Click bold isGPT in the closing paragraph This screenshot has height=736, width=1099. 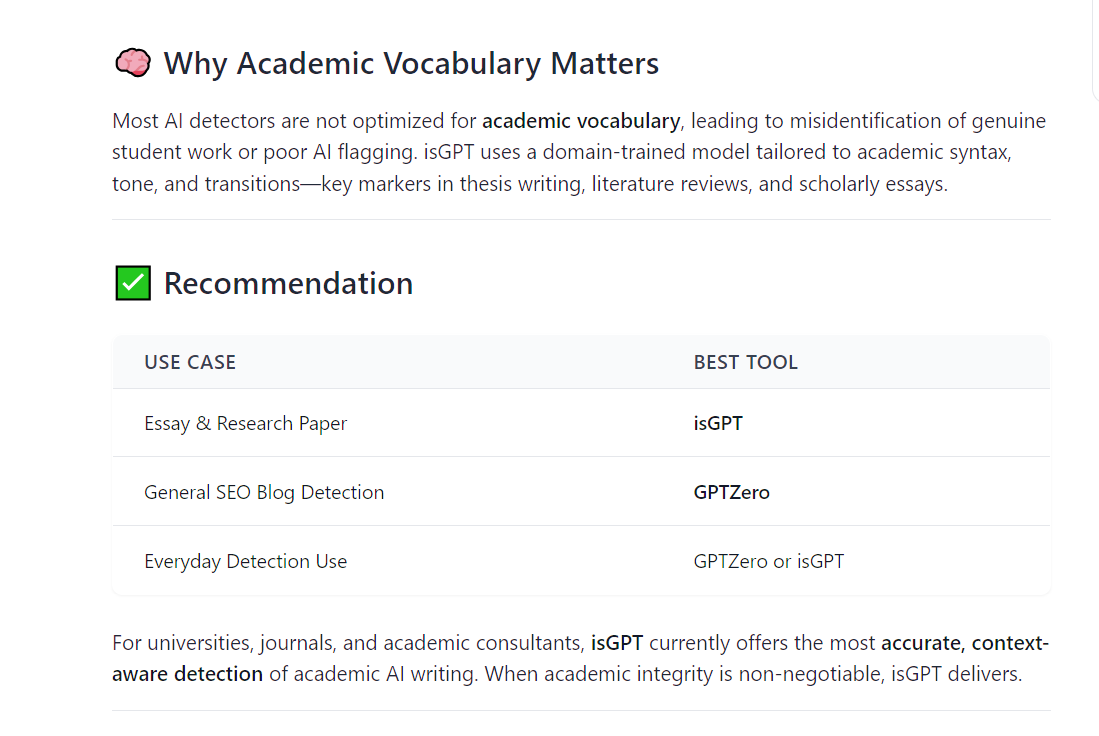(616, 642)
